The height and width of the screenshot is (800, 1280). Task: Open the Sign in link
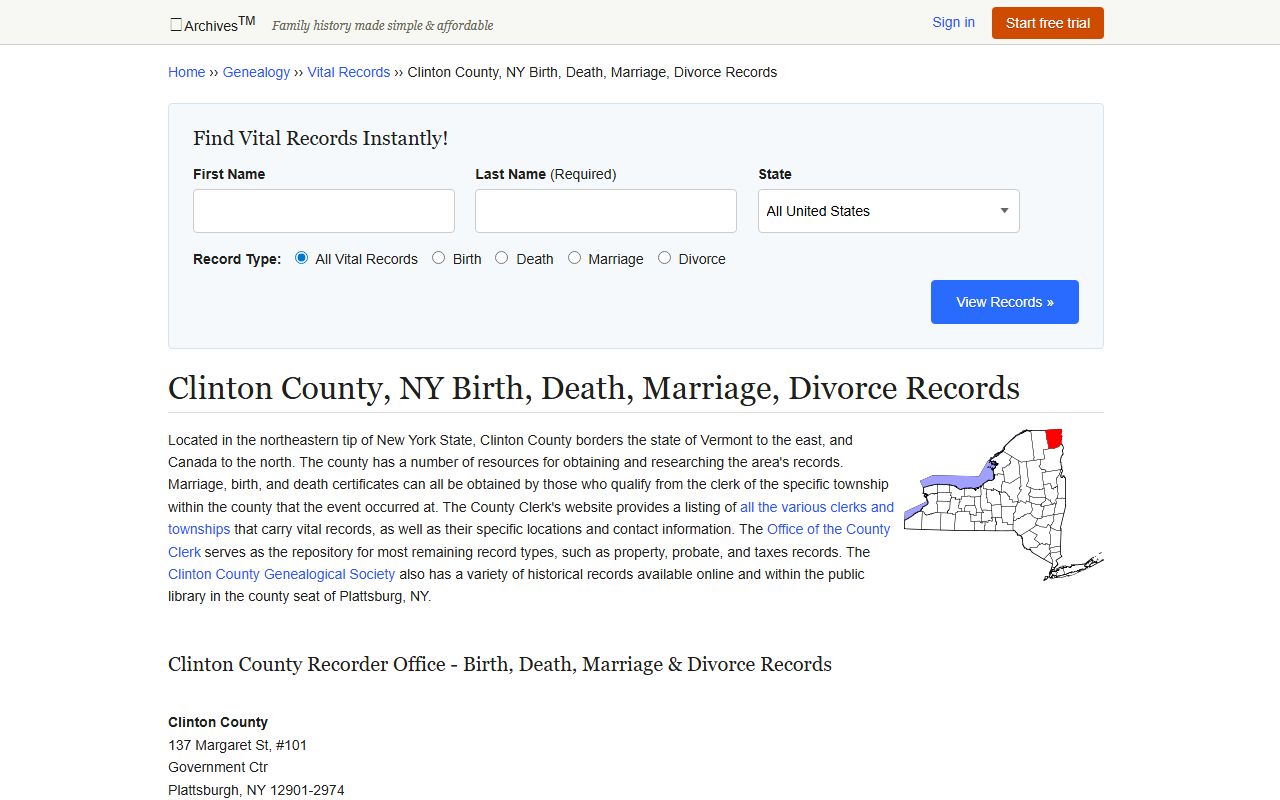(x=953, y=22)
